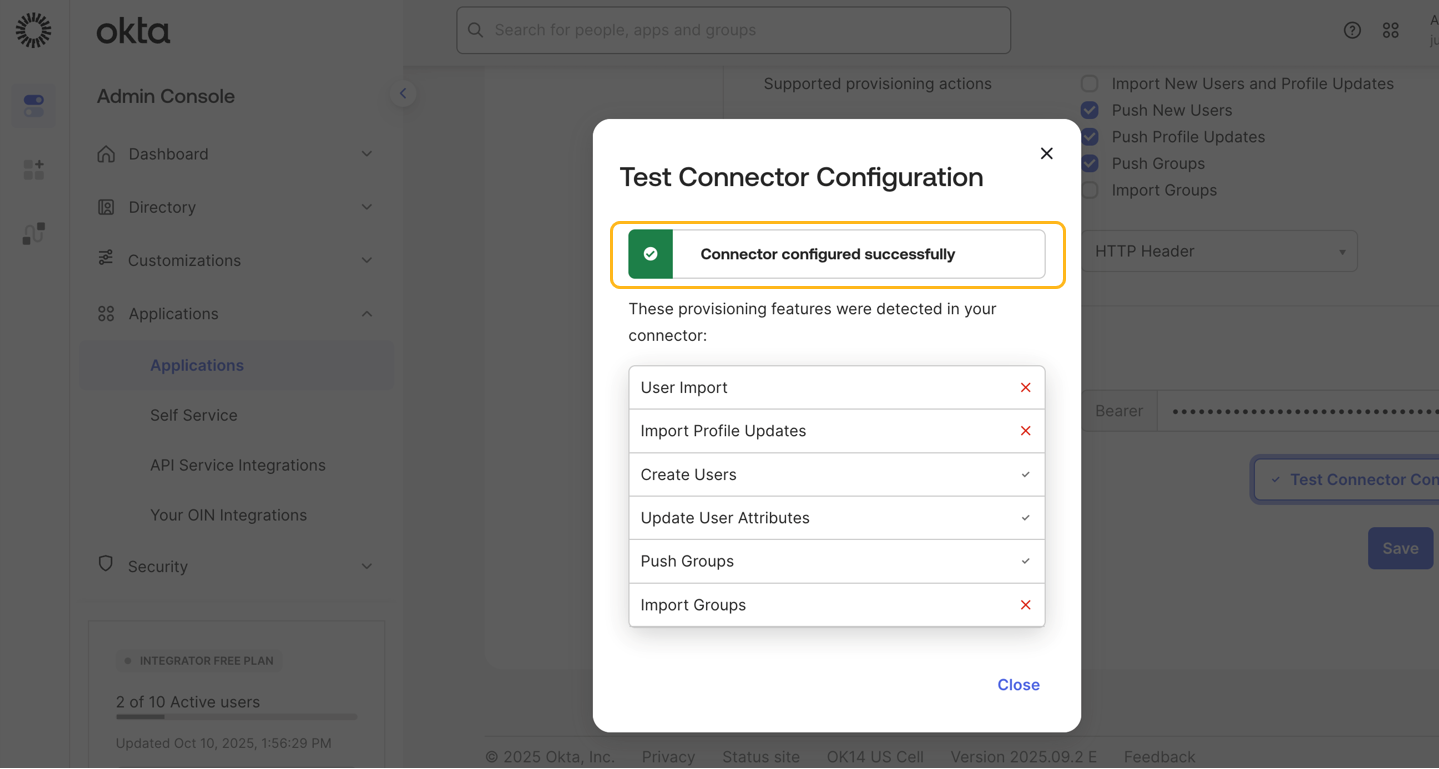Screen dimensions: 1439x769
Task: Open the HTTP Header dropdown
Action: click(1220, 251)
